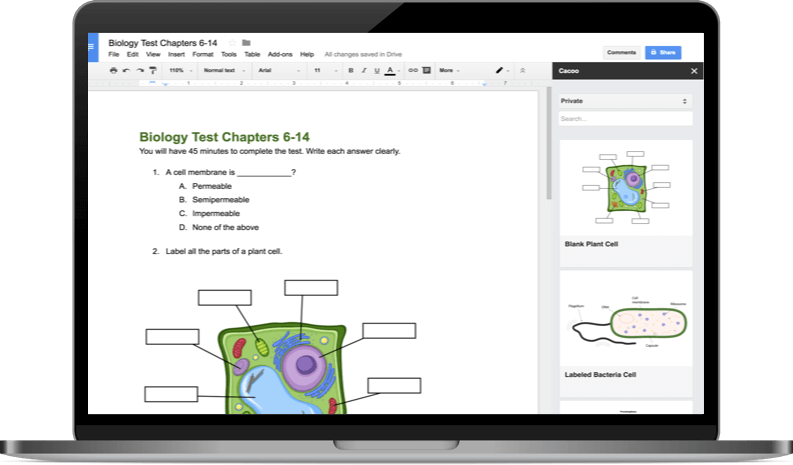Click the folder icon beside the title
The height and width of the screenshot is (465, 793).
[246, 43]
